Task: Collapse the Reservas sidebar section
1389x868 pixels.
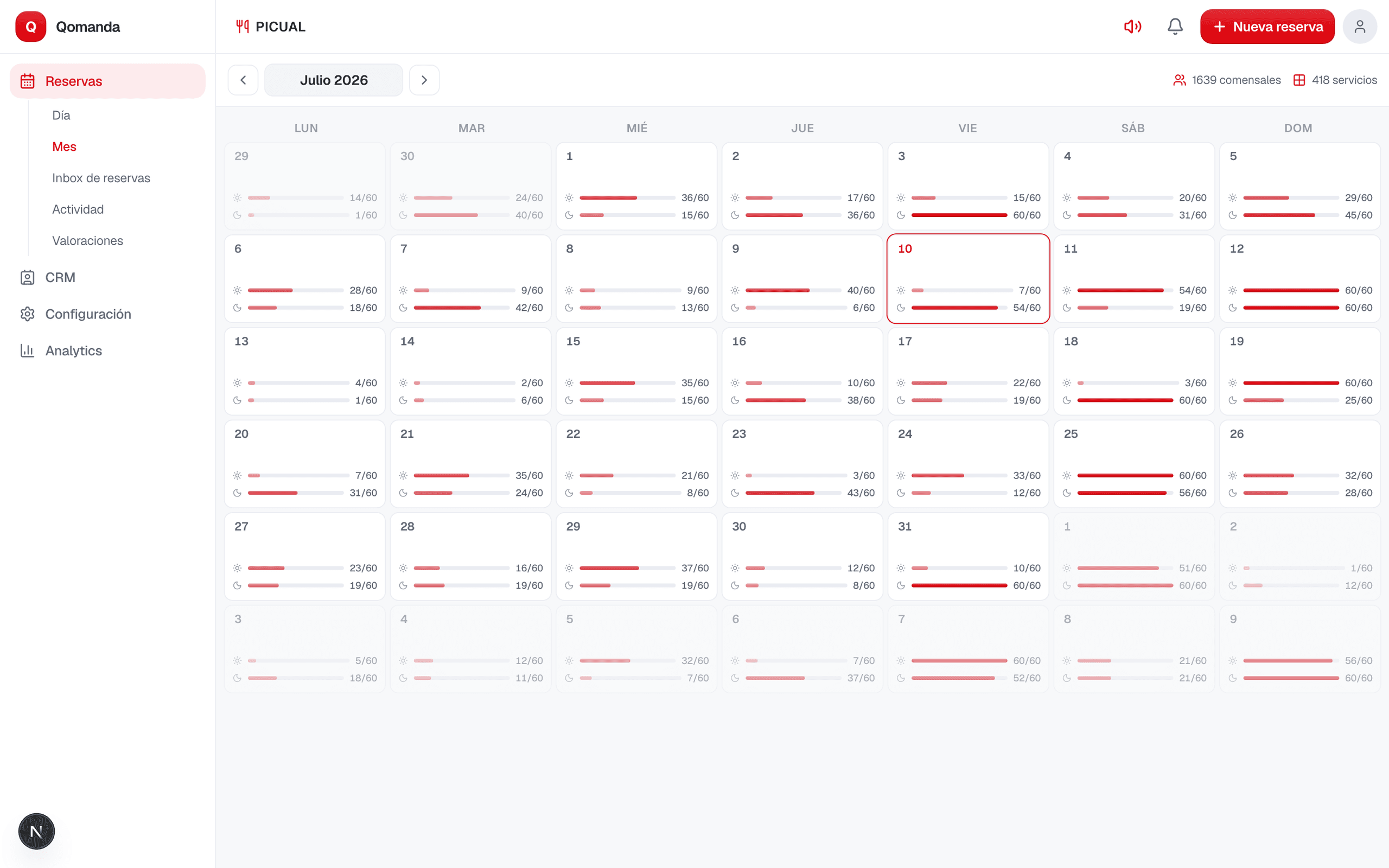Action: pos(107,81)
